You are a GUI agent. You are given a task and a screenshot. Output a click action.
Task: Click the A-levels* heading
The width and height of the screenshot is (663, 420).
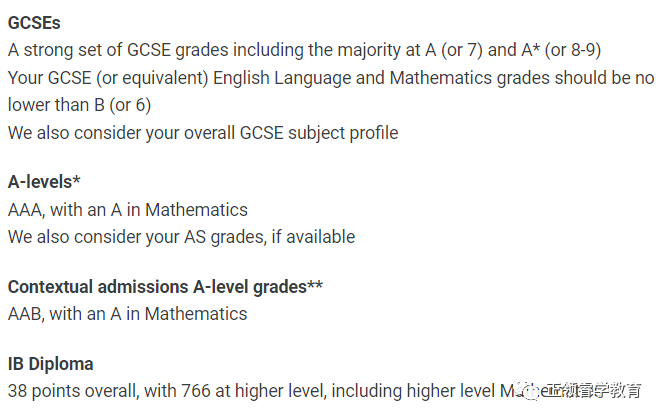(44, 182)
